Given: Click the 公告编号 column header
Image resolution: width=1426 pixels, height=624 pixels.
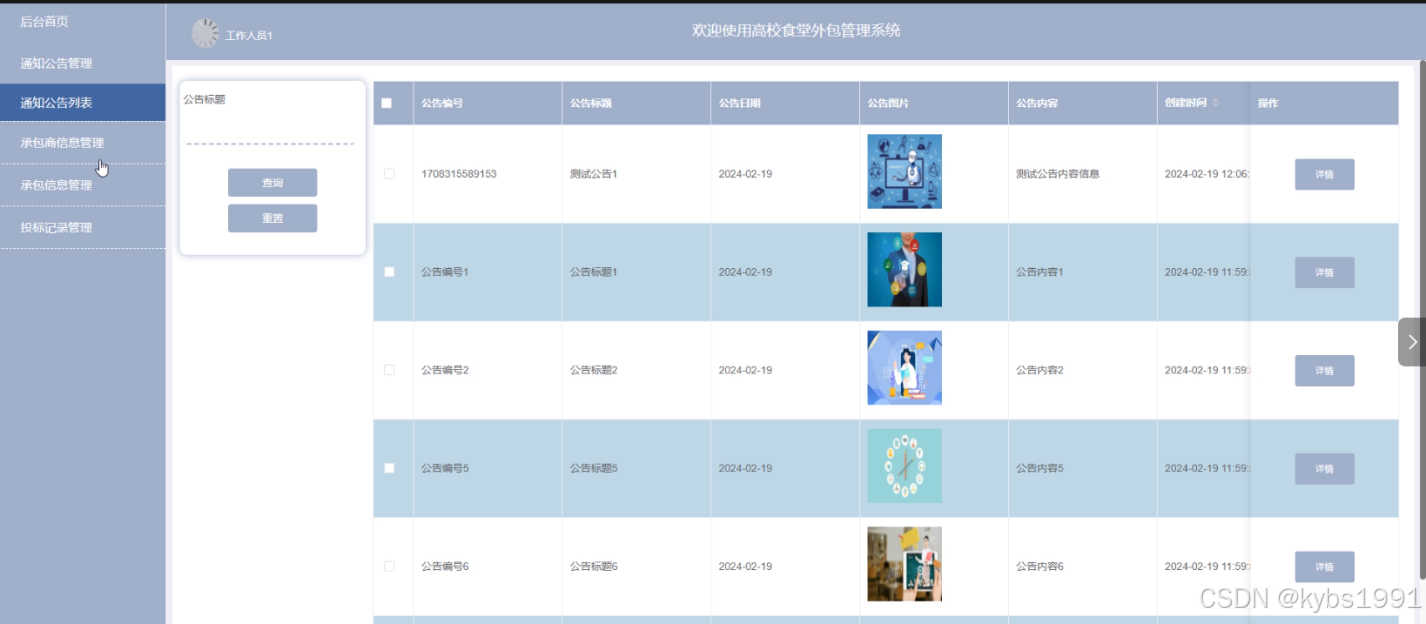Looking at the screenshot, I should pos(487,103).
